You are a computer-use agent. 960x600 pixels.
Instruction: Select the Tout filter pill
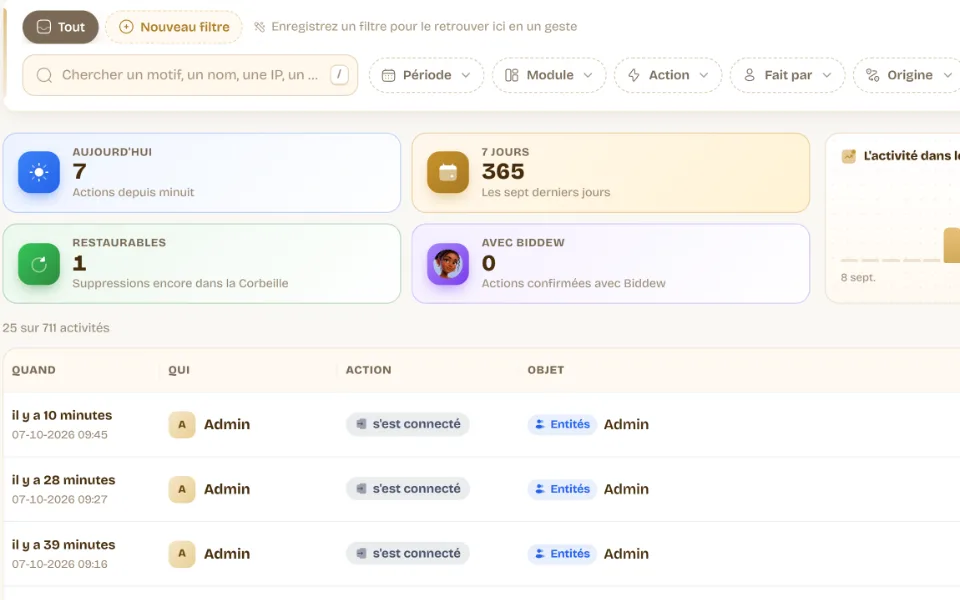click(x=60, y=27)
